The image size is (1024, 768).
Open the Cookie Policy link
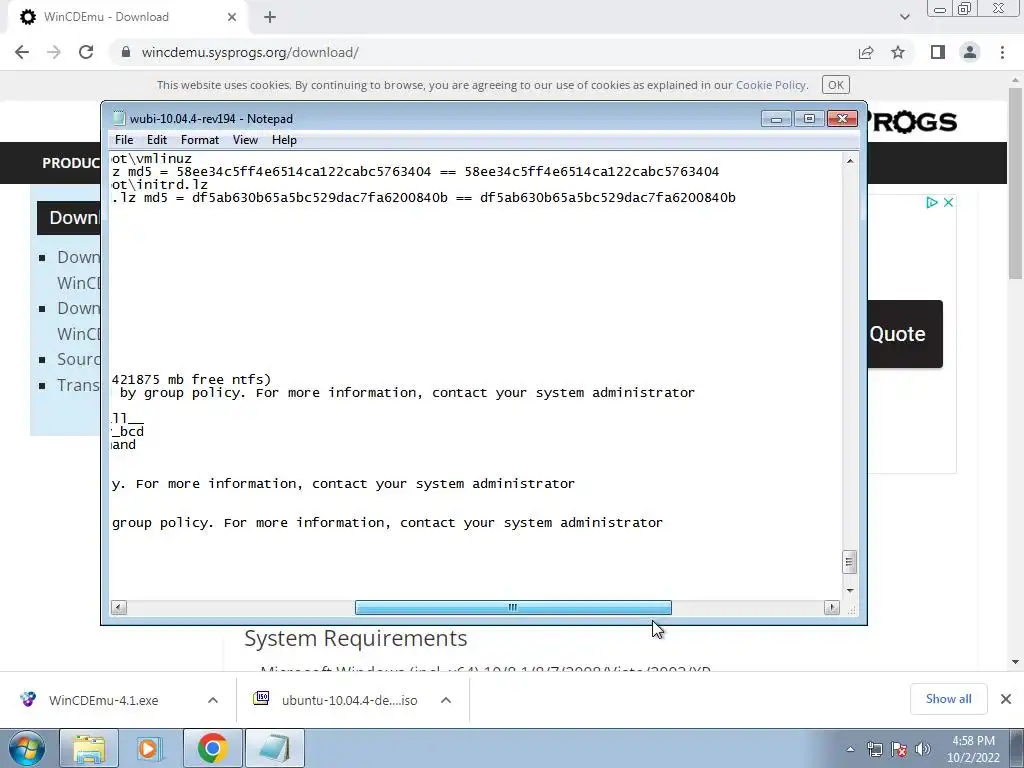coord(771,85)
